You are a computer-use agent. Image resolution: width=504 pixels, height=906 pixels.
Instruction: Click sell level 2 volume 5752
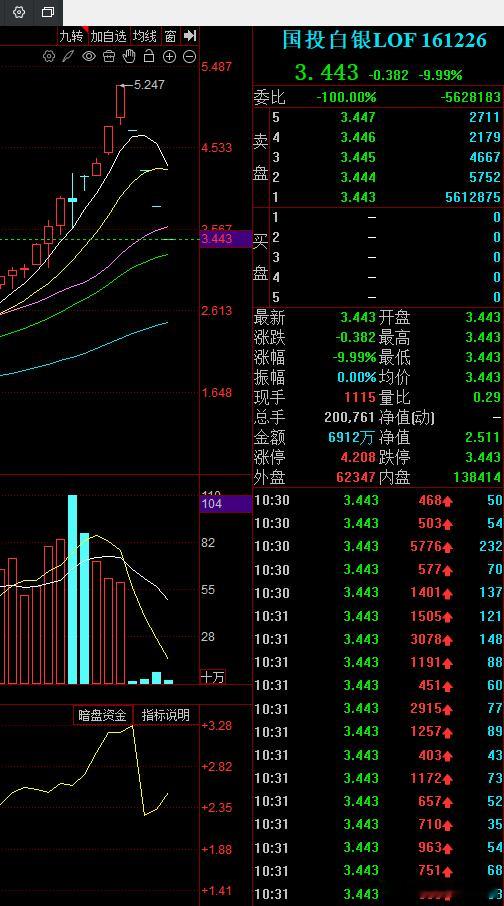pyautogui.click(x=484, y=177)
